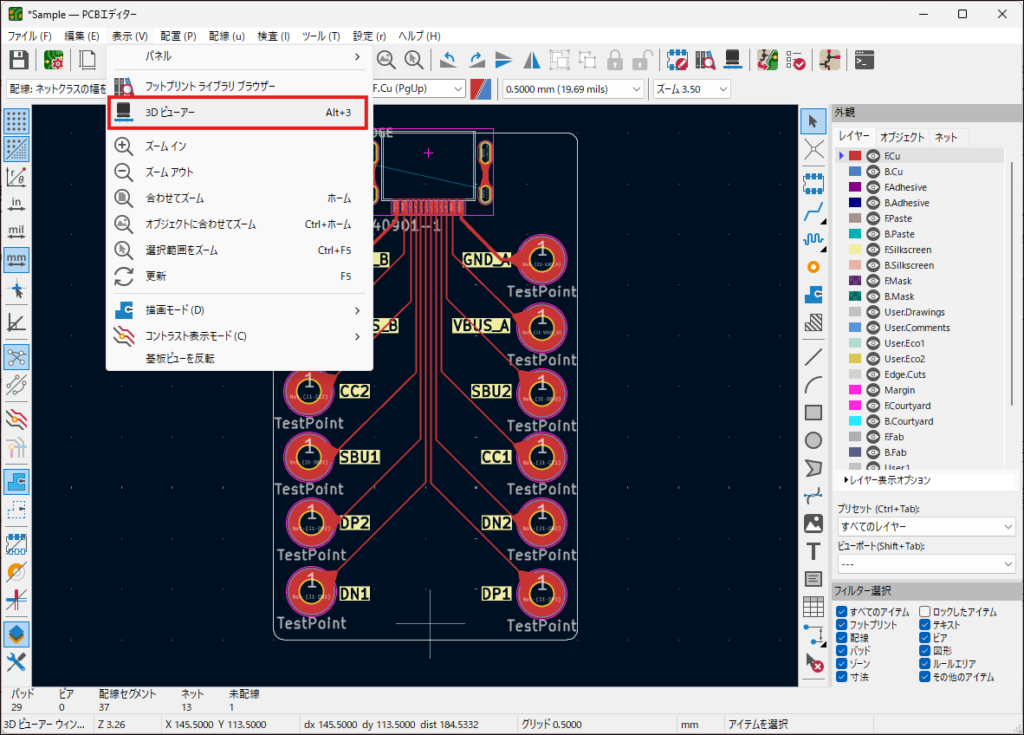Viewport: 1024px width, 735px height.
Task: Click the Lock padlock icon
Action: [x=615, y=59]
